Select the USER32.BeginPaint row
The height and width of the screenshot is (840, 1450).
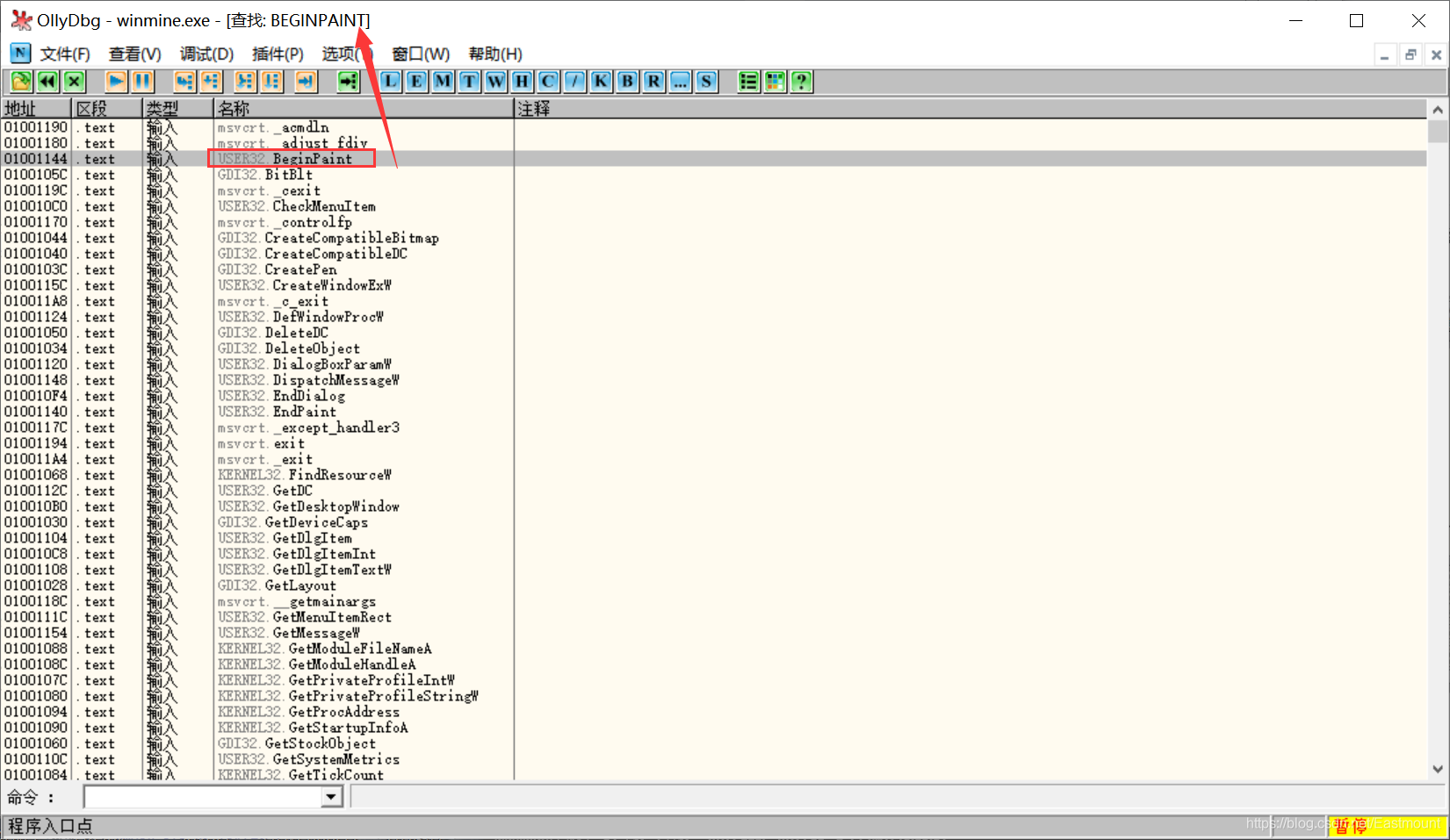tap(713, 159)
